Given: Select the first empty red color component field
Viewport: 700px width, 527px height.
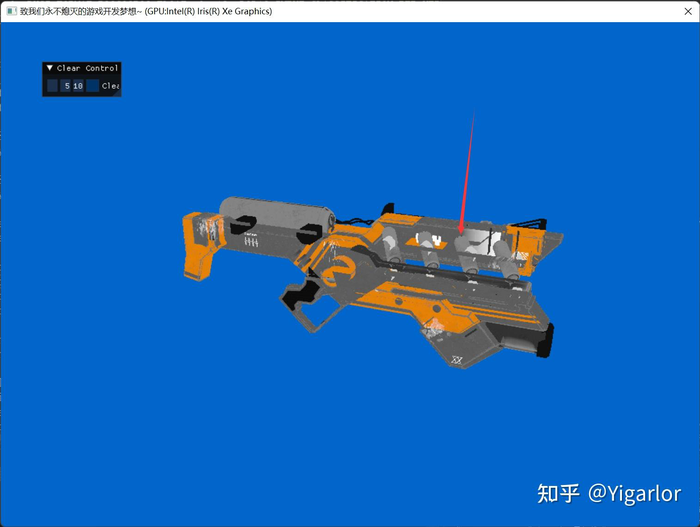Looking at the screenshot, I should pos(53,86).
